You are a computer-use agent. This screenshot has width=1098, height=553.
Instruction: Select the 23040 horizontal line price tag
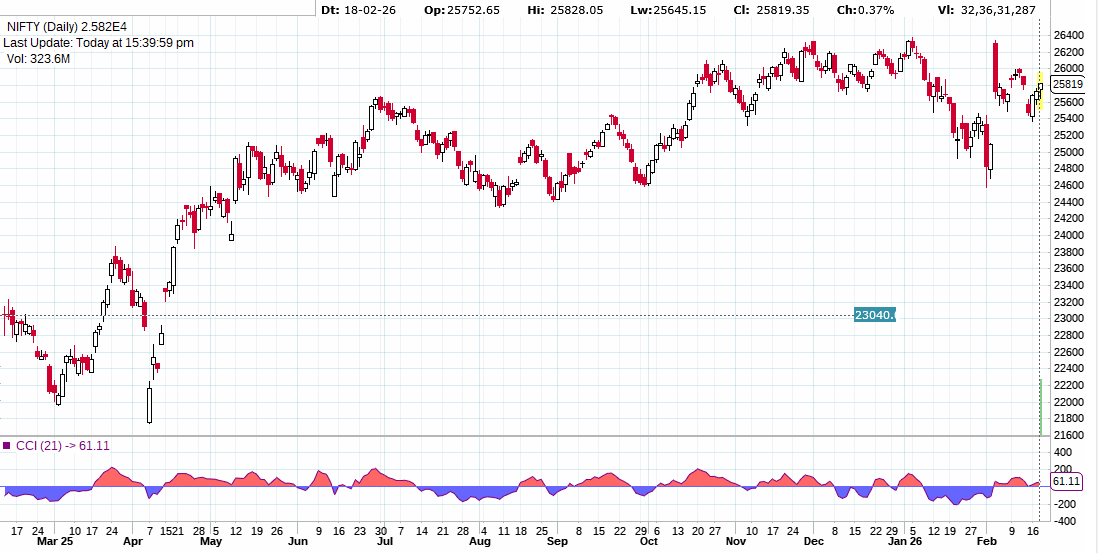tap(874, 315)
